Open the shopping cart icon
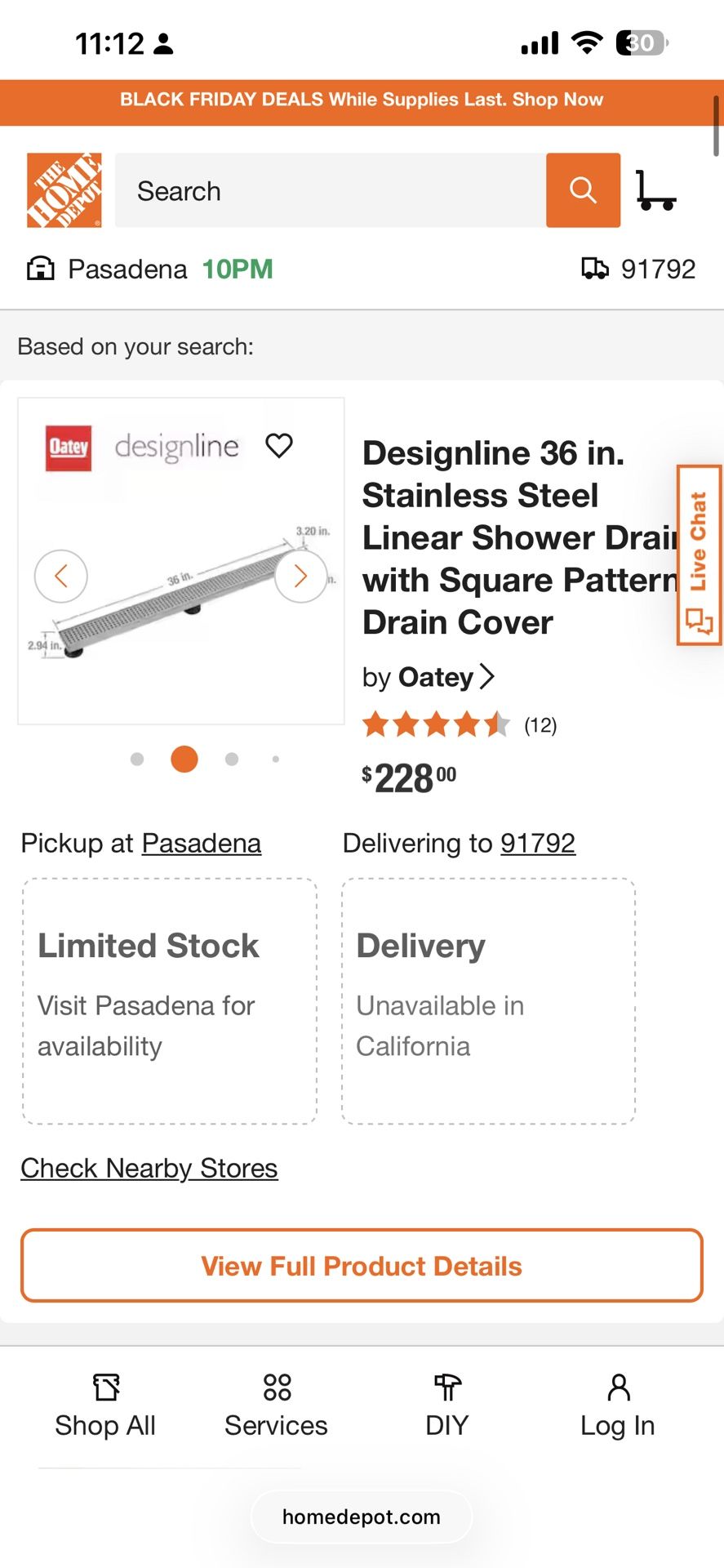Image resolution: width=724 pixels, height=1568 pixels. click(x=658, y=190)
